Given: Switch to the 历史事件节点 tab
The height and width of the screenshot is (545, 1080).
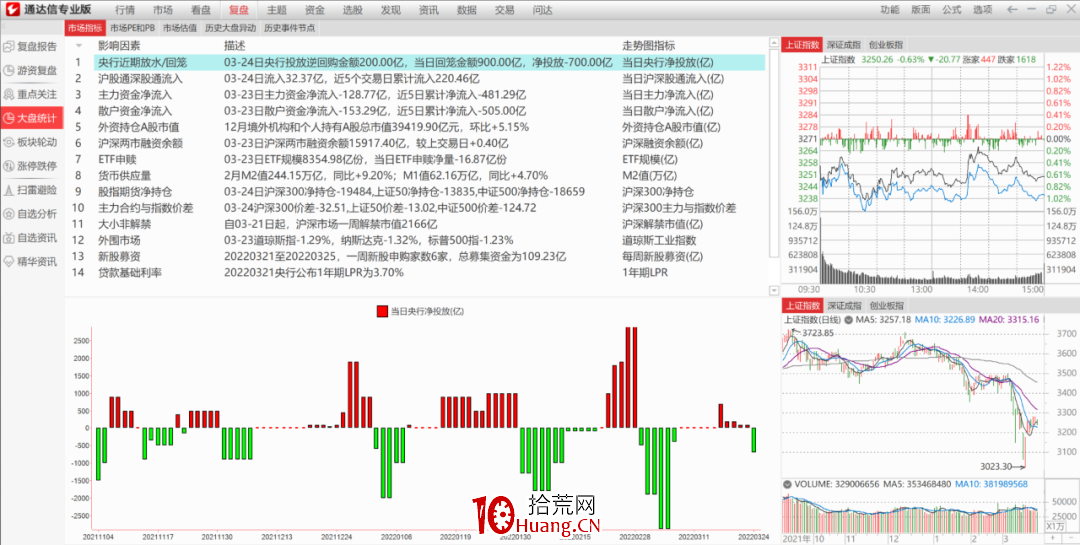Looking at the screenshot, I should pos(289,28).
